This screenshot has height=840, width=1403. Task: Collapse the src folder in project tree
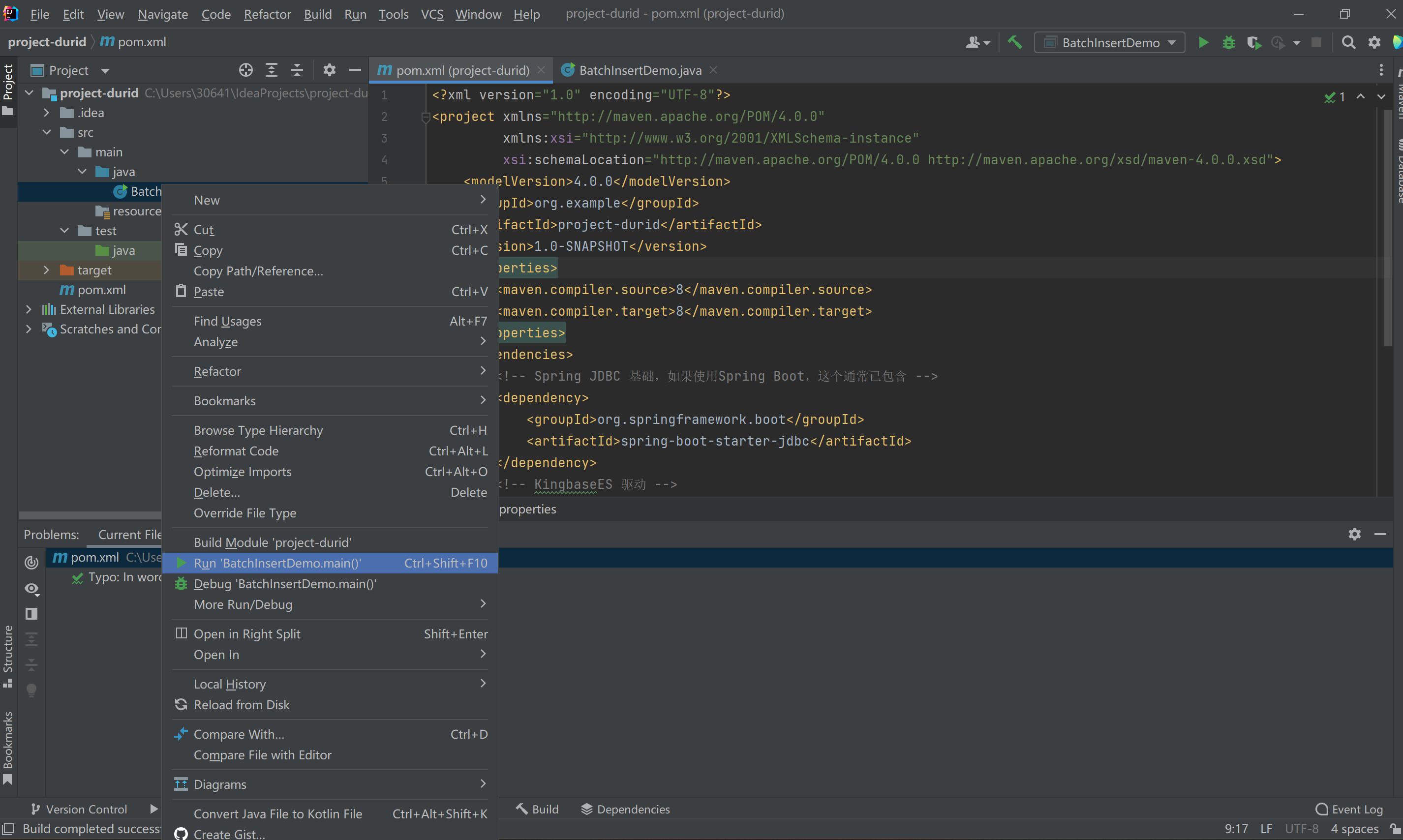(46, 132)
